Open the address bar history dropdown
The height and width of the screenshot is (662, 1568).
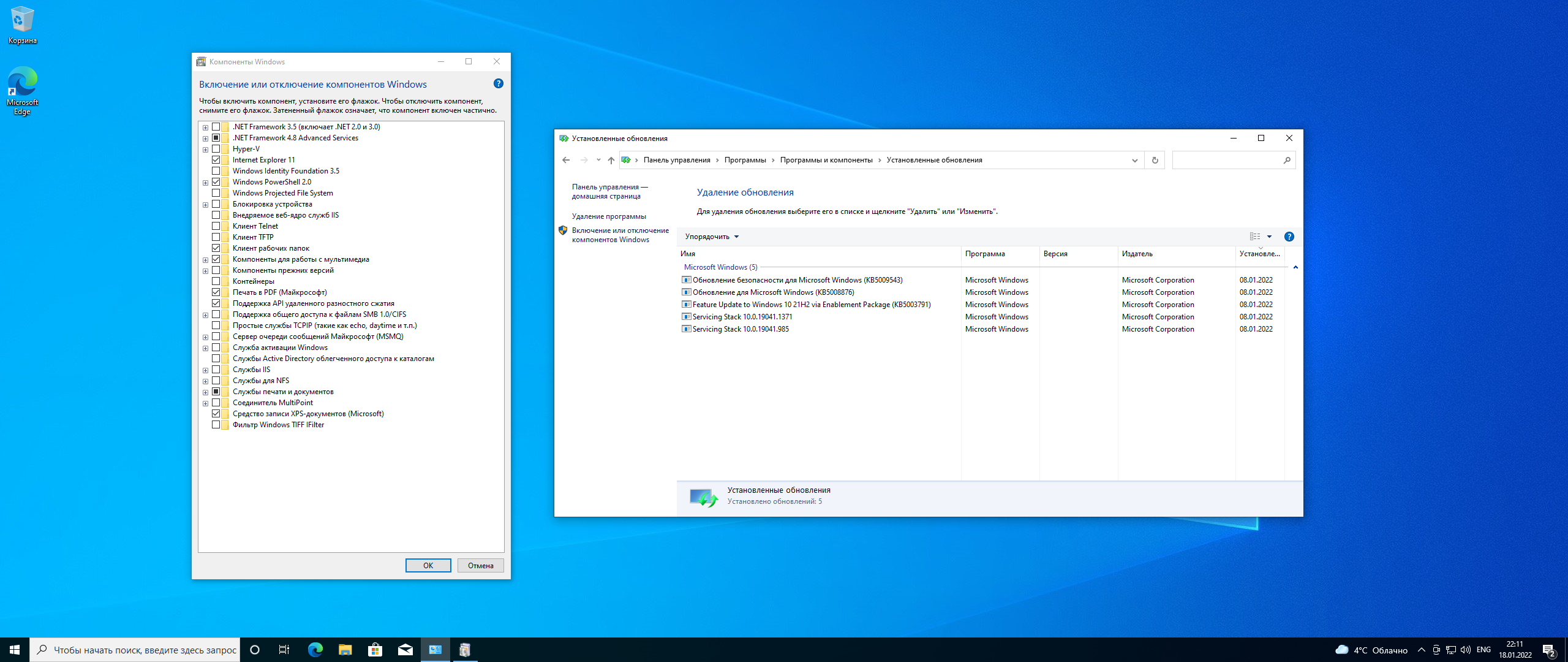(1134, 160)
